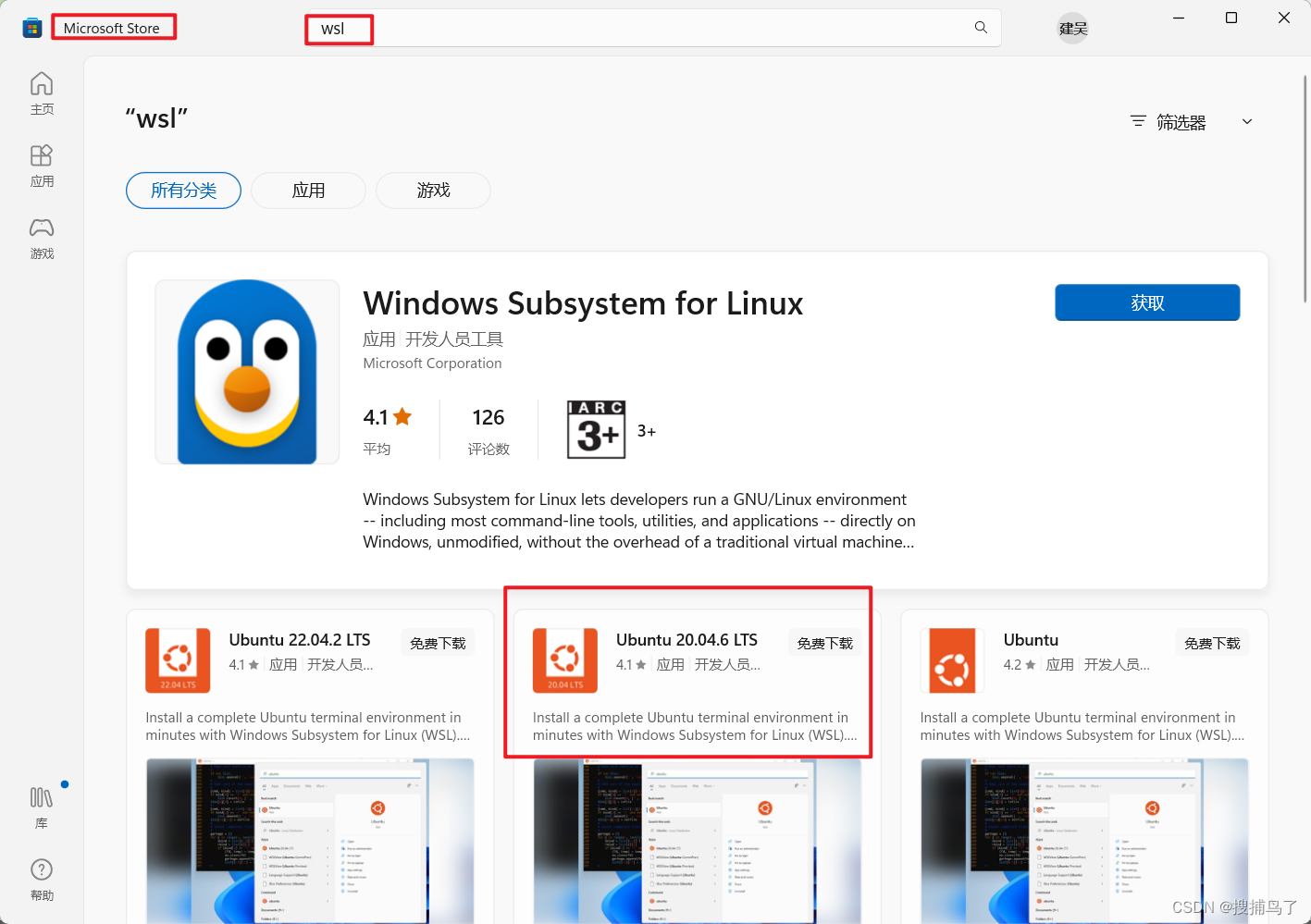Screen dimensions: 1311x924
Task: Minimize the Microsoft Store window
Action: point(1179,18)
